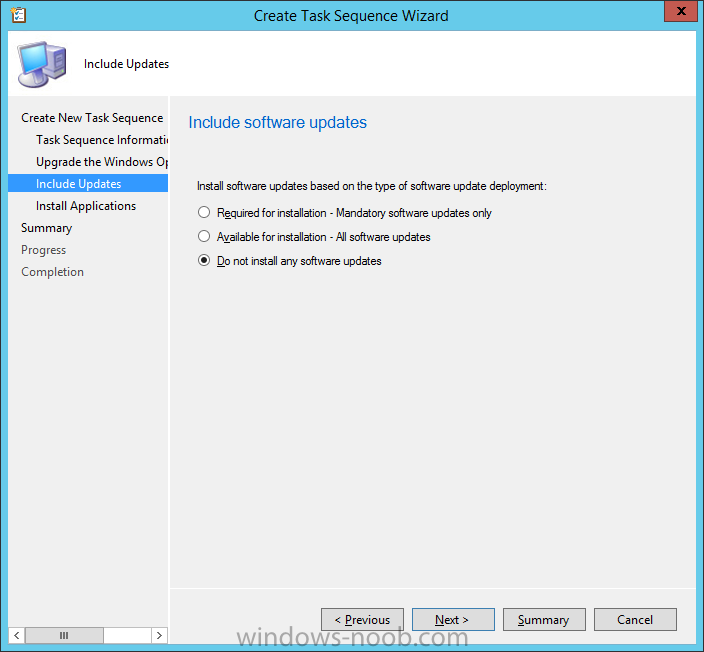The image size is (704, 652).
Task: Click the computer icon in the header
Action: pos(42,64)
